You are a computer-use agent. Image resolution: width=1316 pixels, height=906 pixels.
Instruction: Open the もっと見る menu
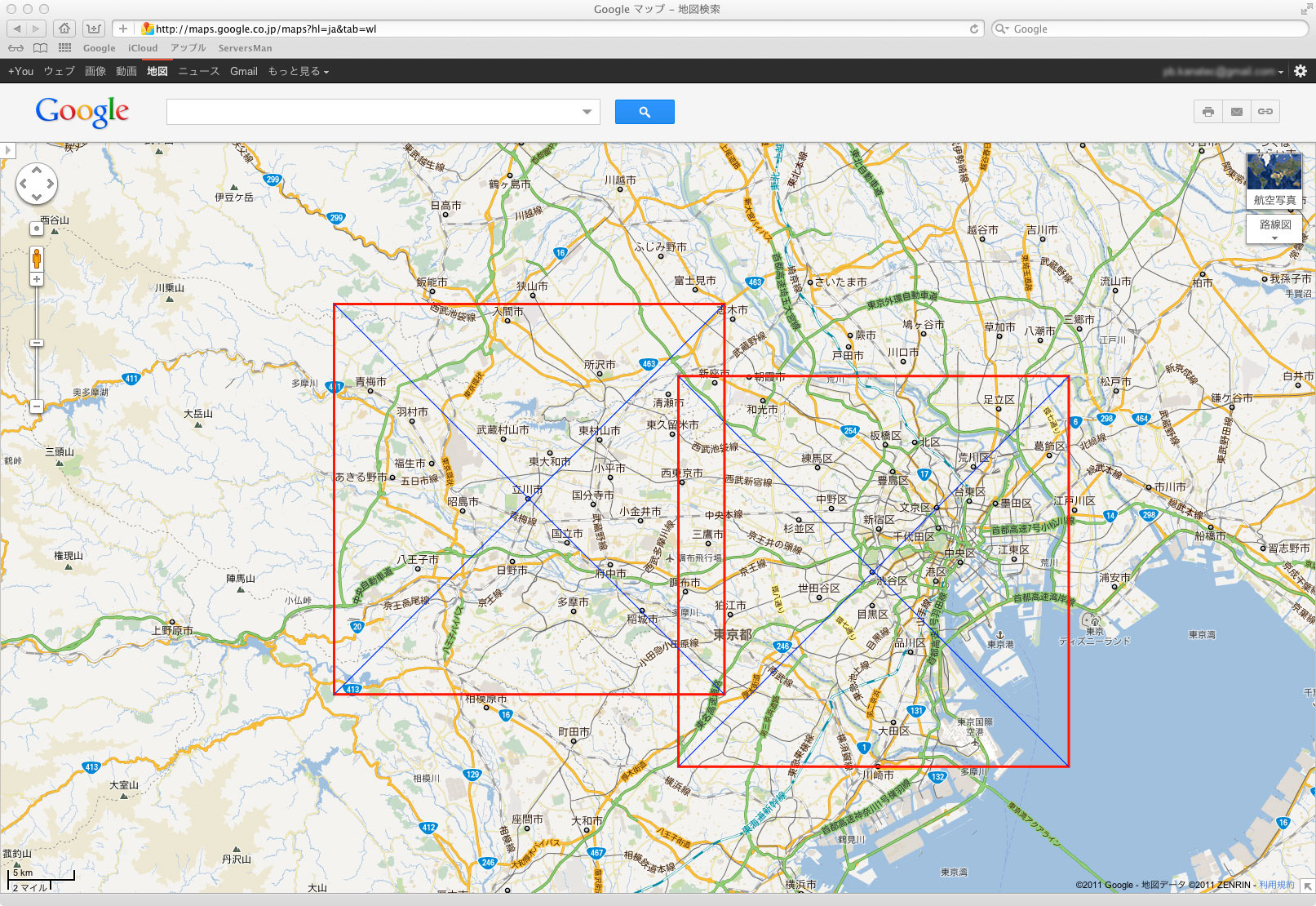(298, 71)
